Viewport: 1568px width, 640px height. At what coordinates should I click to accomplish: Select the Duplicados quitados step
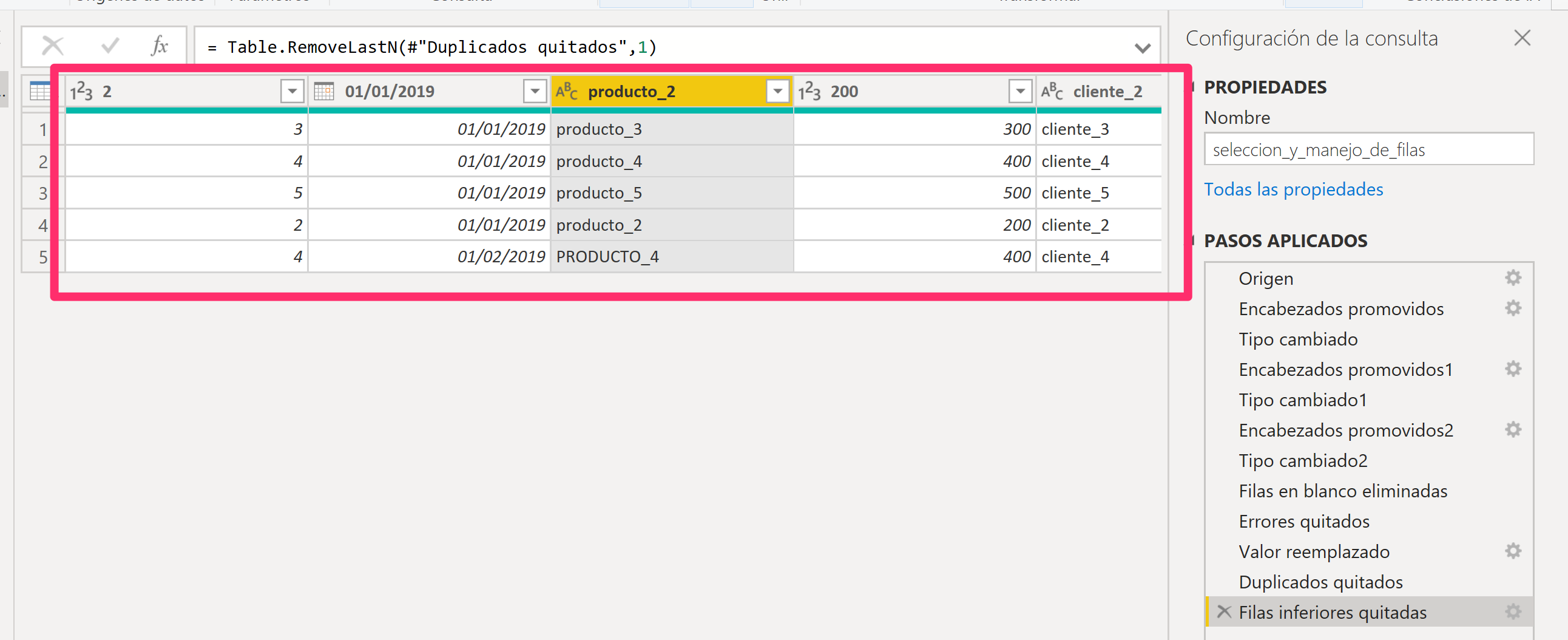[x=1369, y=583]
